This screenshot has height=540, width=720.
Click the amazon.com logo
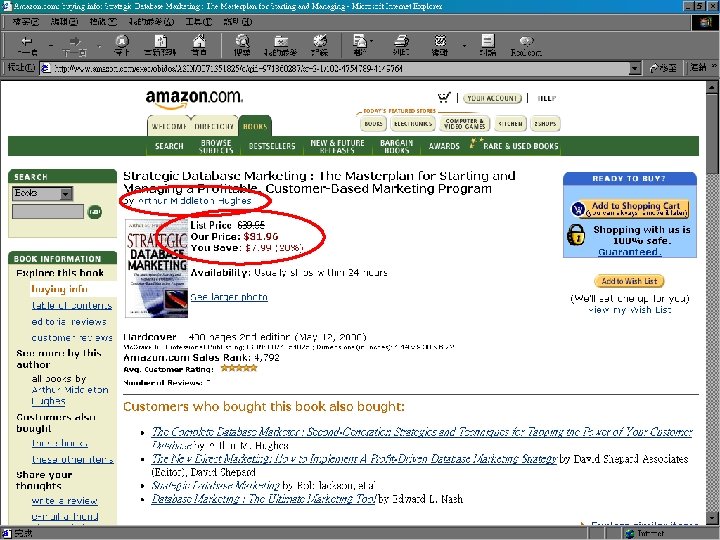194,99
